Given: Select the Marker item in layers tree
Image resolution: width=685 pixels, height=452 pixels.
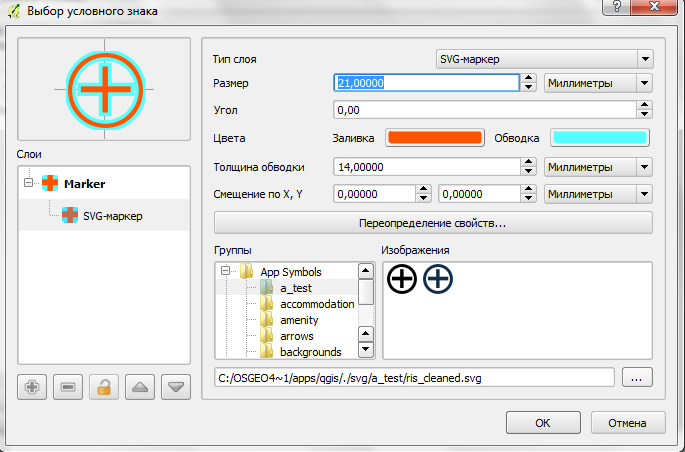Looking at the screenshot, I should pos(84,184).
